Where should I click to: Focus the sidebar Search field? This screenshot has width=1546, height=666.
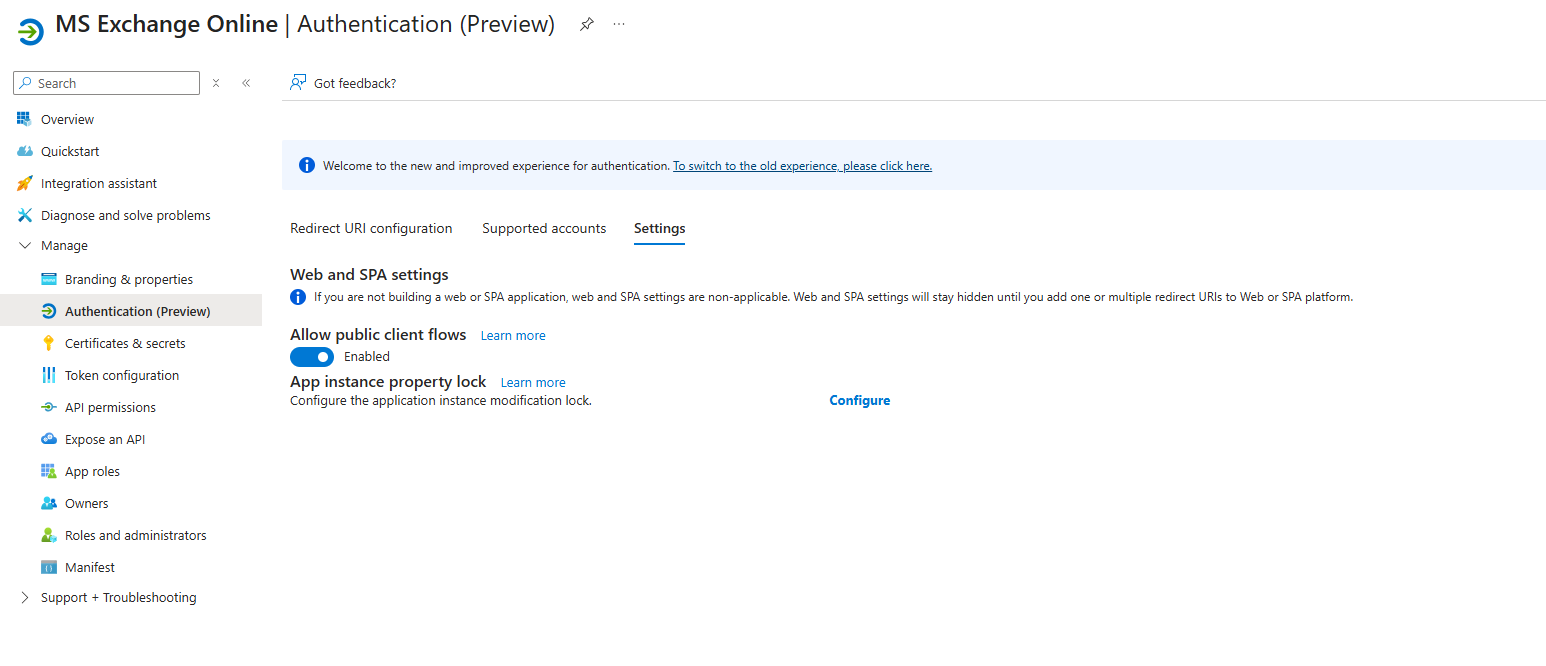pos(107,83)
